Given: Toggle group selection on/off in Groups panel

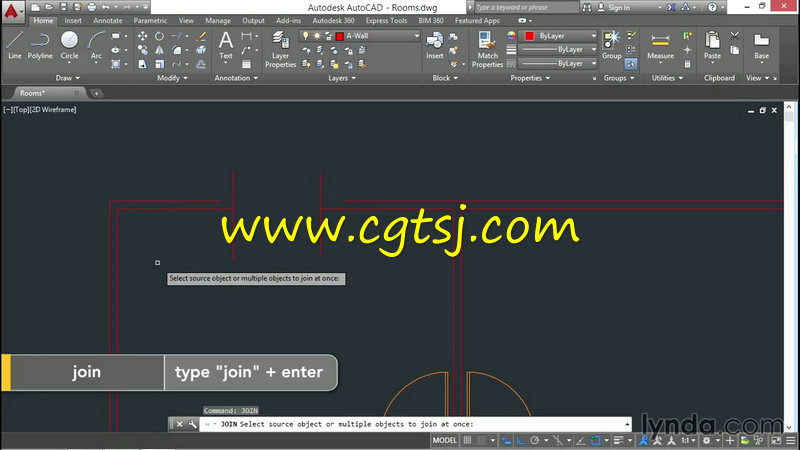Looking at the screenshot, I should point(631,64).
